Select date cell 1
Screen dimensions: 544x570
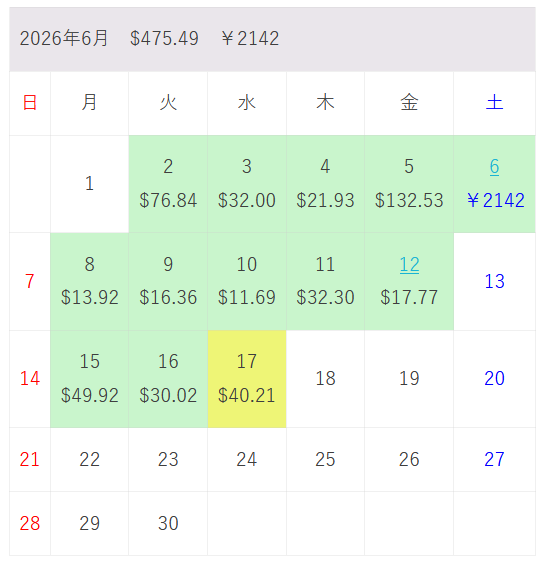pos(89,184)
